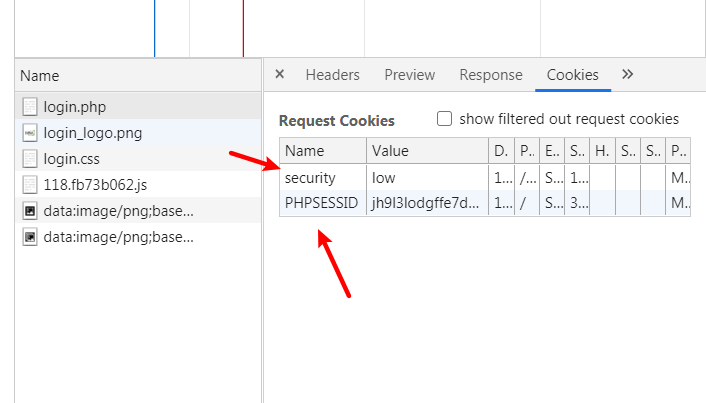706x403 pixels.
Task: Select the first data:image/png thumbnail icon
Action: pyautogui.click(x=30, y=211)
